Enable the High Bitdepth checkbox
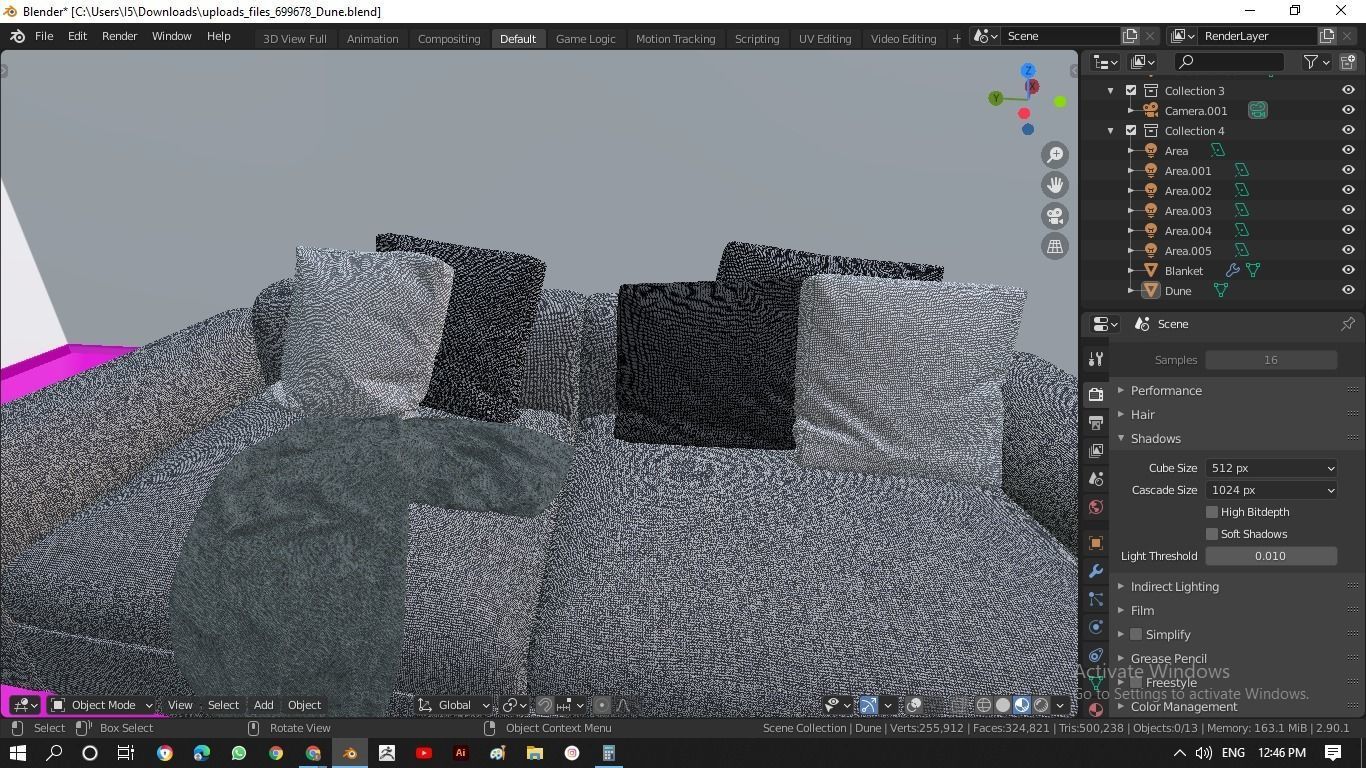1366x768 pixels. (1212, 512)
